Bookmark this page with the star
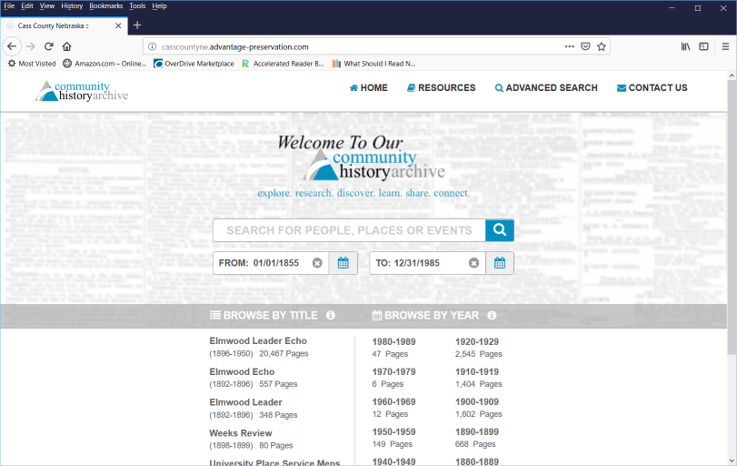This screenshot has width=737, height=466. pyautogui.click(x=601, y=47)
